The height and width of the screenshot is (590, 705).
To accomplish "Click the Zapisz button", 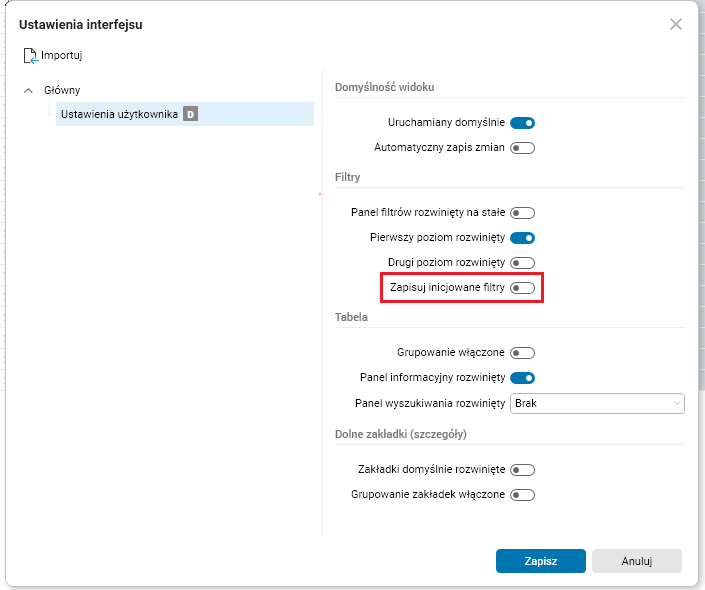I will click(x=540, y=561).
